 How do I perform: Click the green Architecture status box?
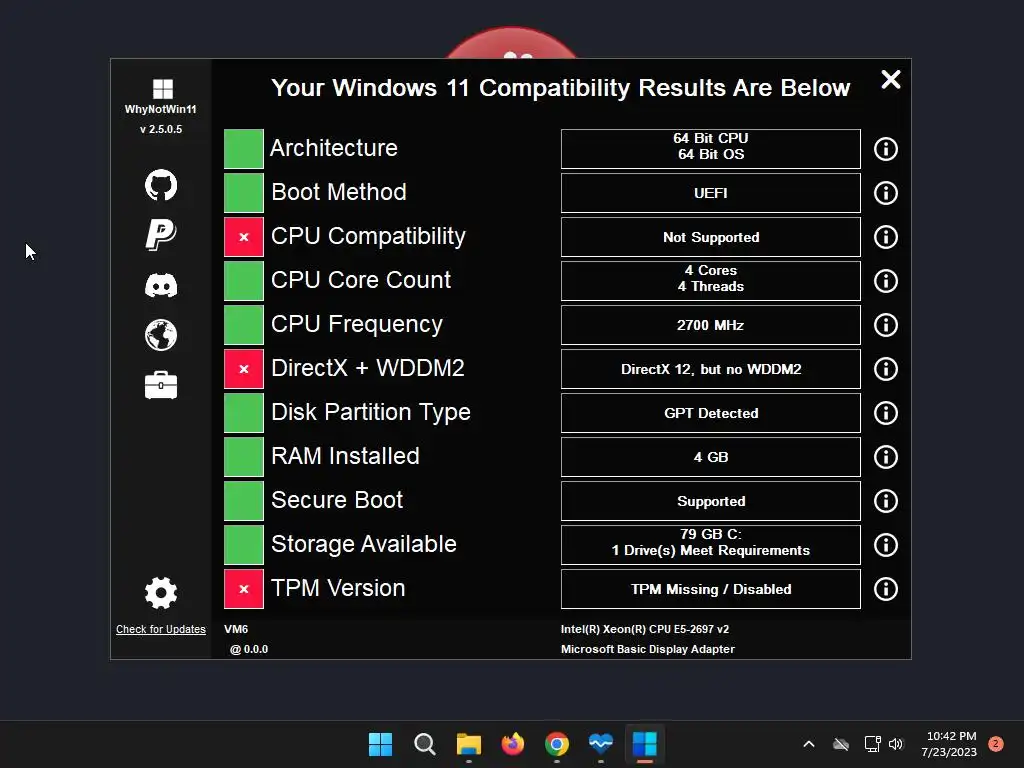point(244,149)
